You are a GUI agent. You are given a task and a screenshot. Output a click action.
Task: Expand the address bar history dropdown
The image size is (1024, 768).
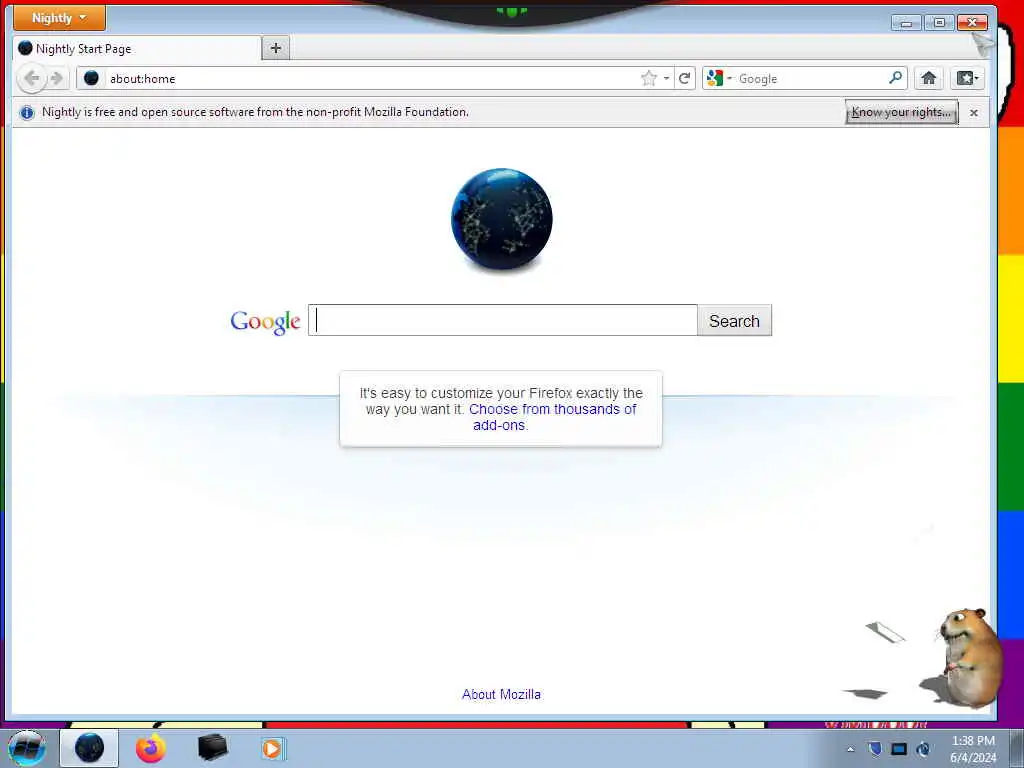(x=666, y=78)
